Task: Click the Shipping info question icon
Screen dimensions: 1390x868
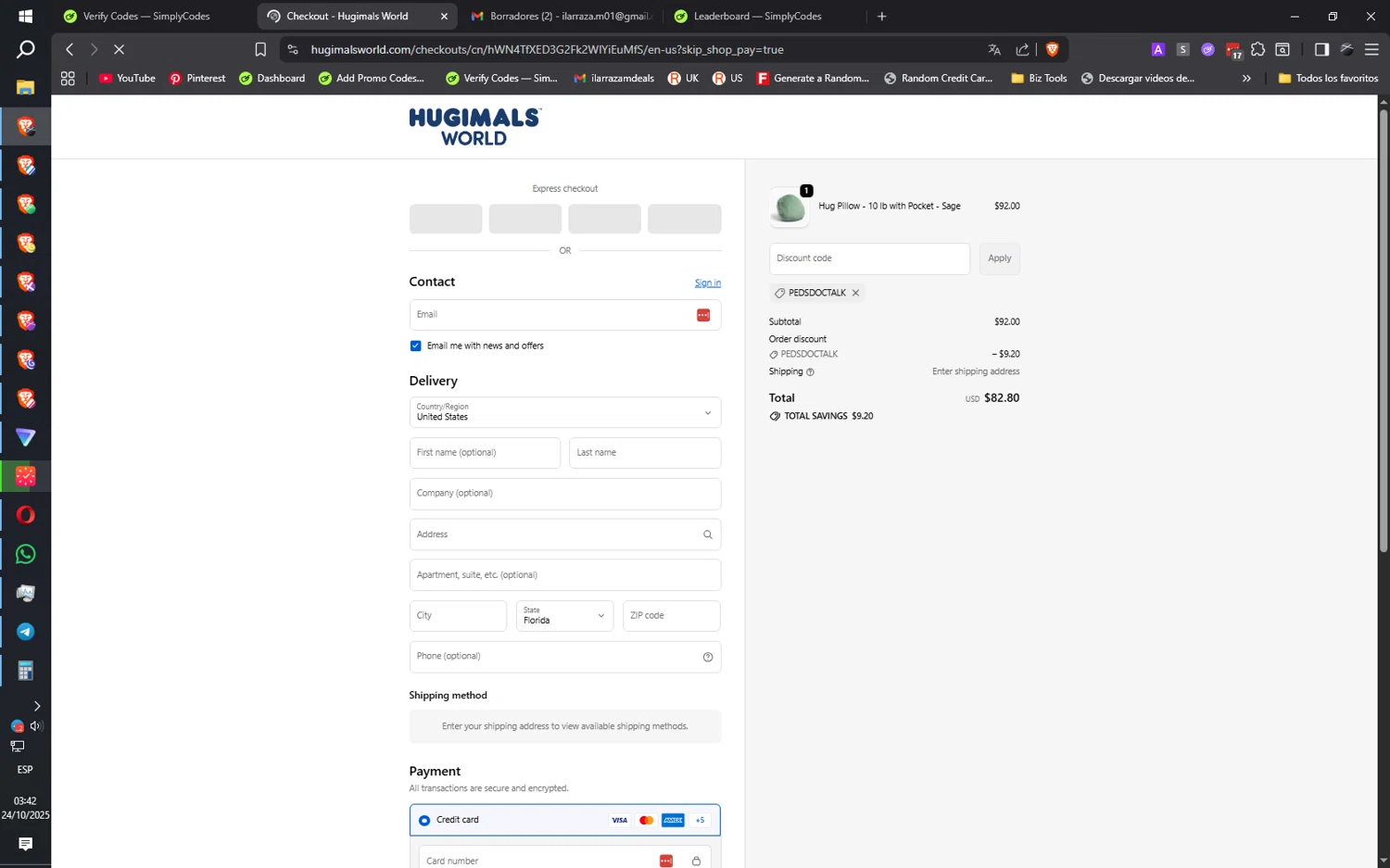Action: [x=810, y=372]
